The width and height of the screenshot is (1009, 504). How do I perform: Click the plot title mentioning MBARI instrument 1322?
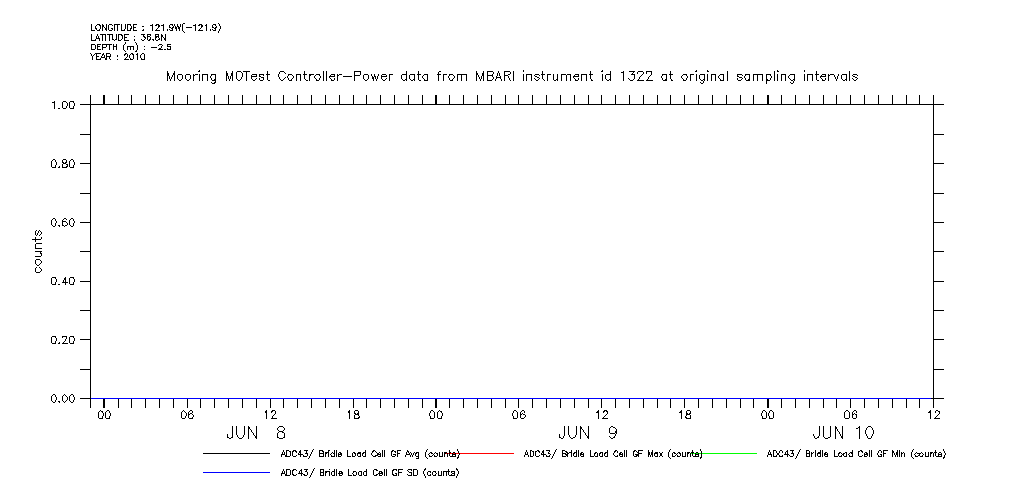(x=511, y=76)
